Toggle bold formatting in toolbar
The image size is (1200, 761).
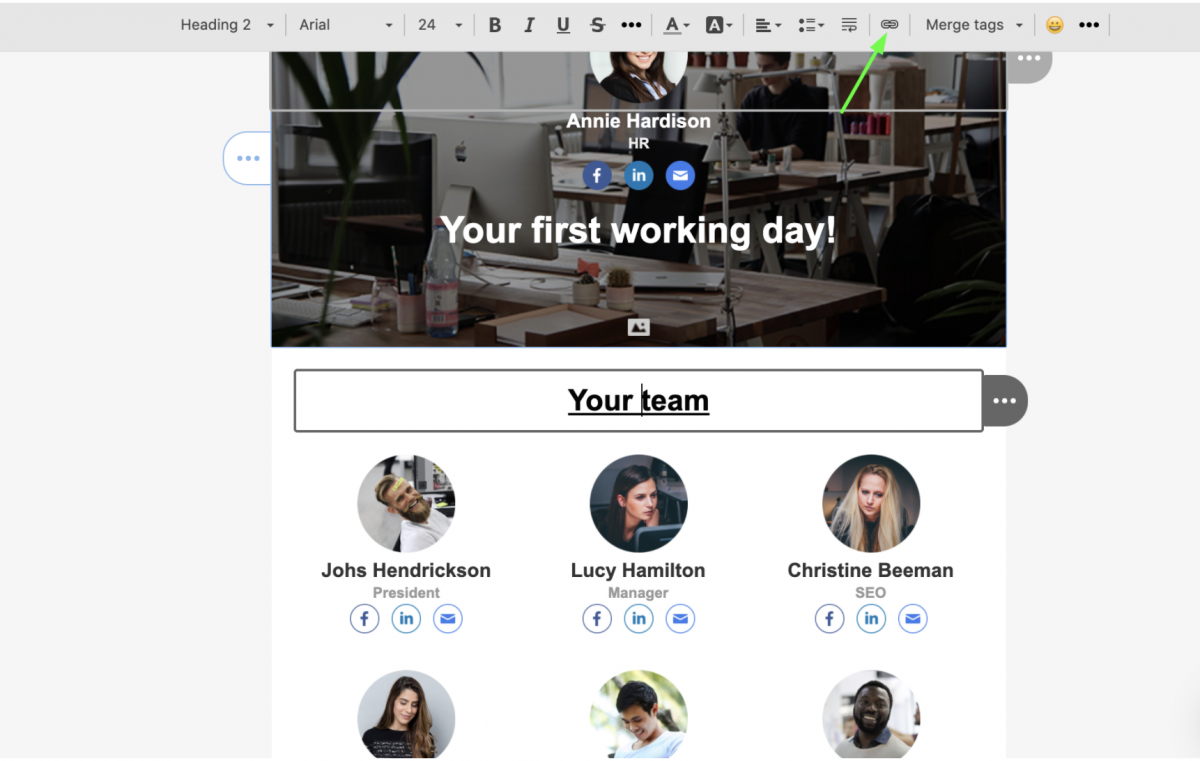click(495, 25)
